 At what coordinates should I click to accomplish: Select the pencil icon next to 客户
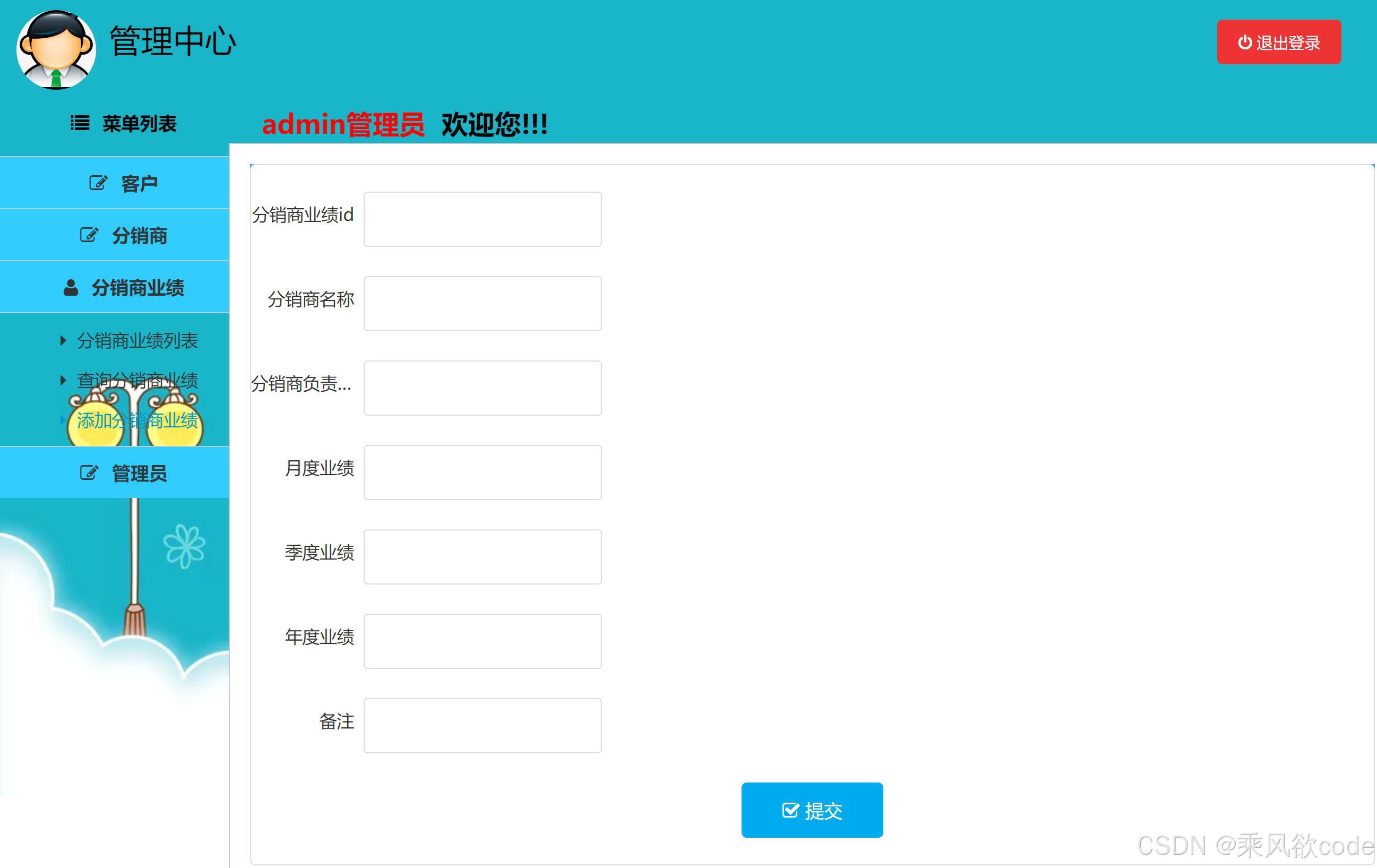(x=97, y=183)
